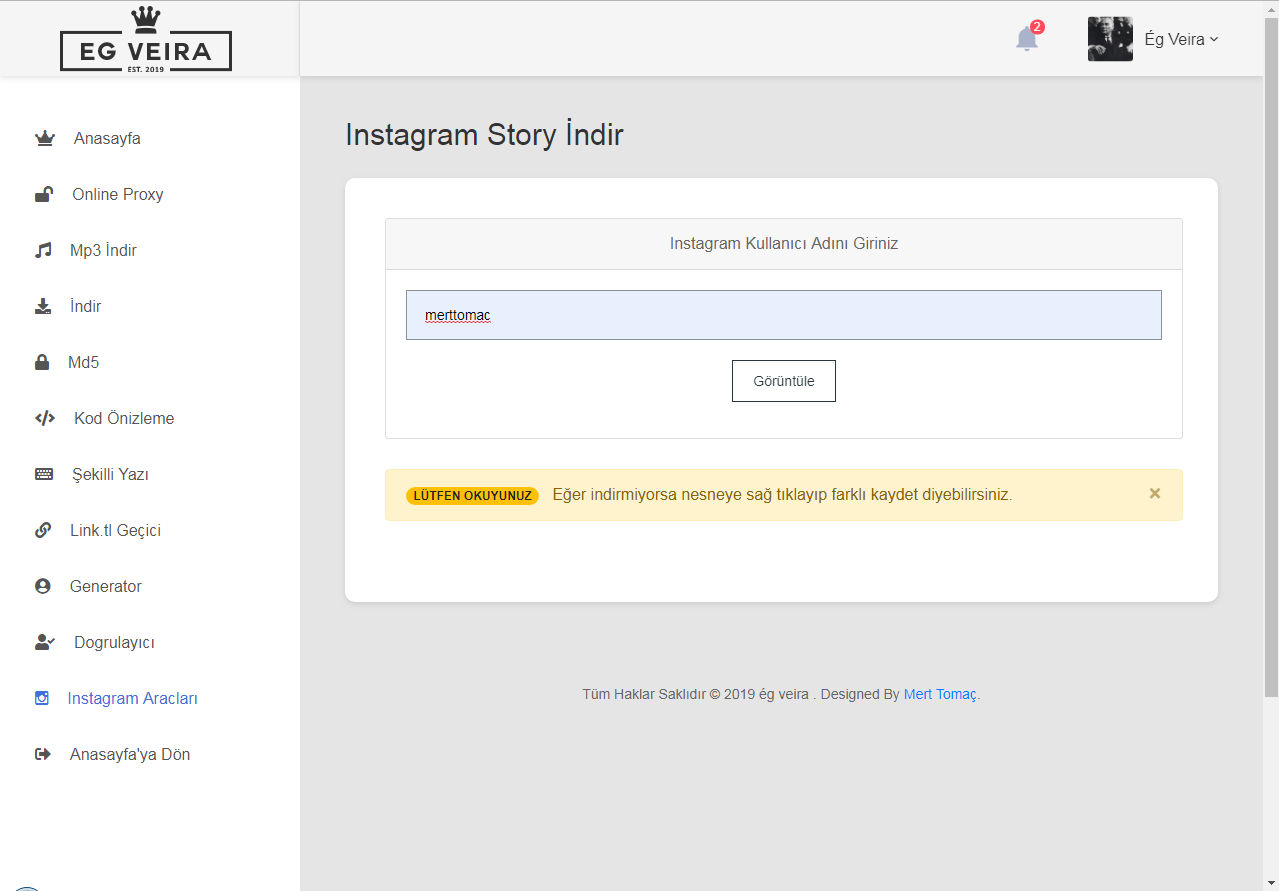Click the user circle icon beside Generator
The width and height of the screenshot is (1279, 891).
pos(43,586)
